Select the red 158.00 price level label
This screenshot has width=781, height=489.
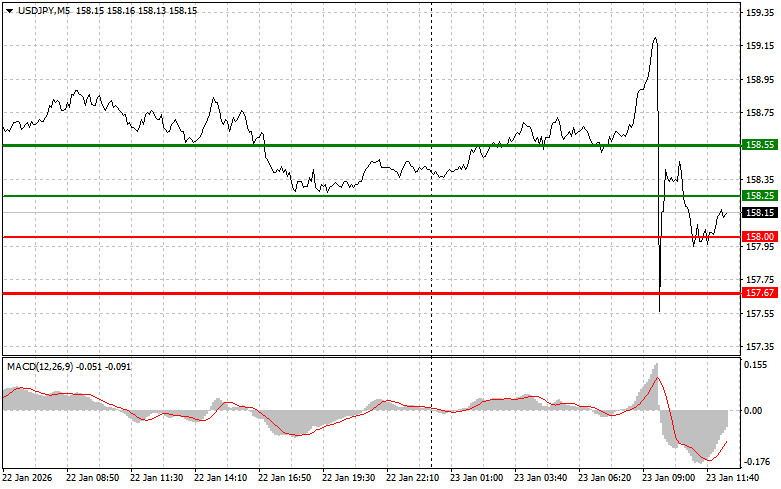tap(760, 237)
